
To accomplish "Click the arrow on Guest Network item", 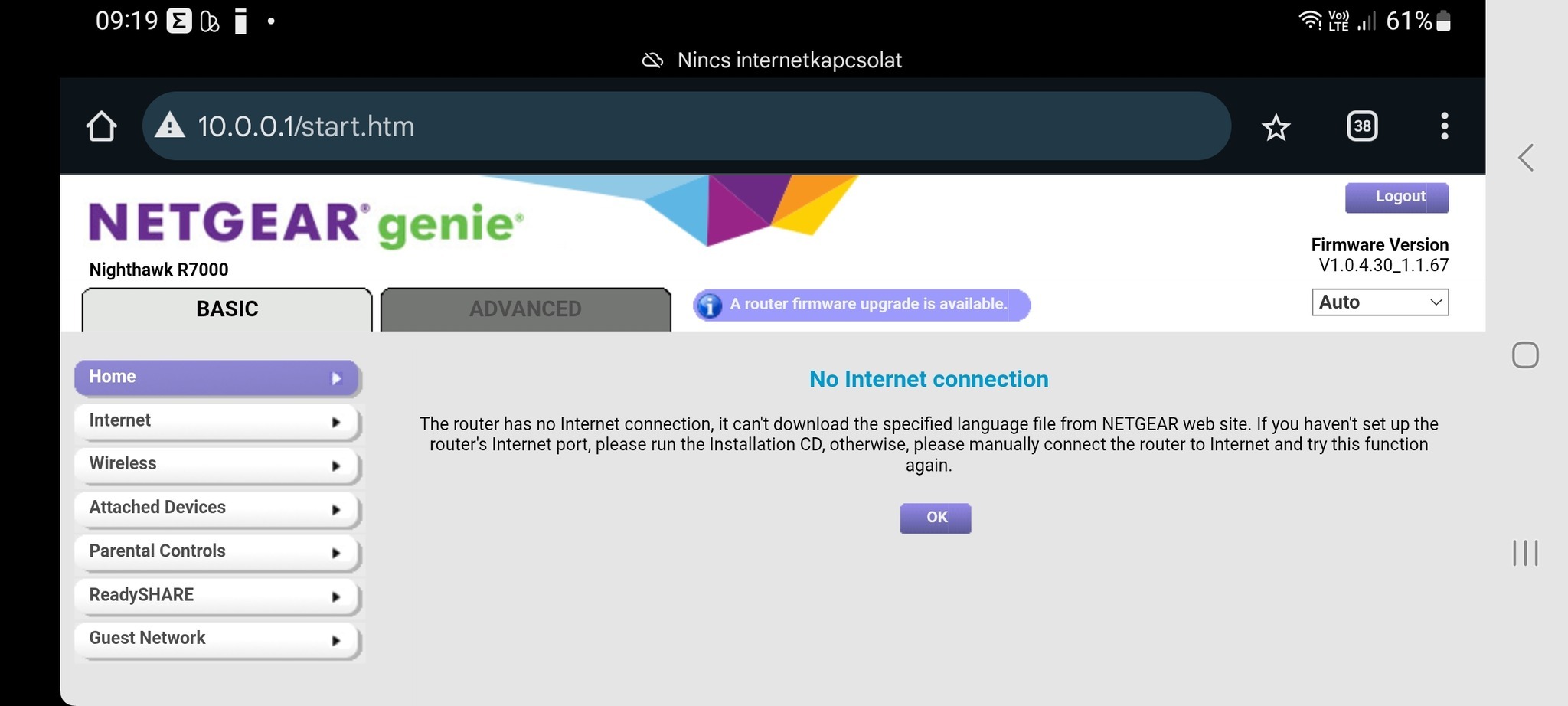I will tap(336, 640).
